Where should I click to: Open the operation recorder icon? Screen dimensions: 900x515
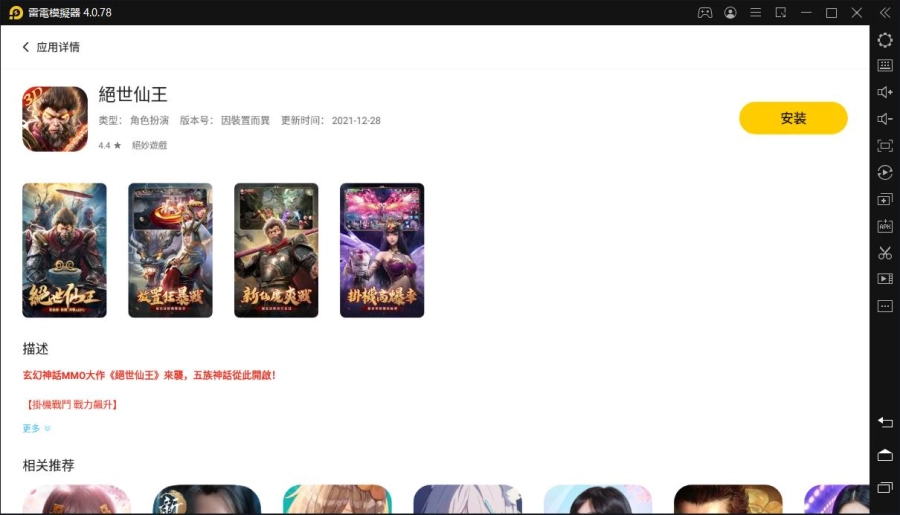[x=885, y=172]
